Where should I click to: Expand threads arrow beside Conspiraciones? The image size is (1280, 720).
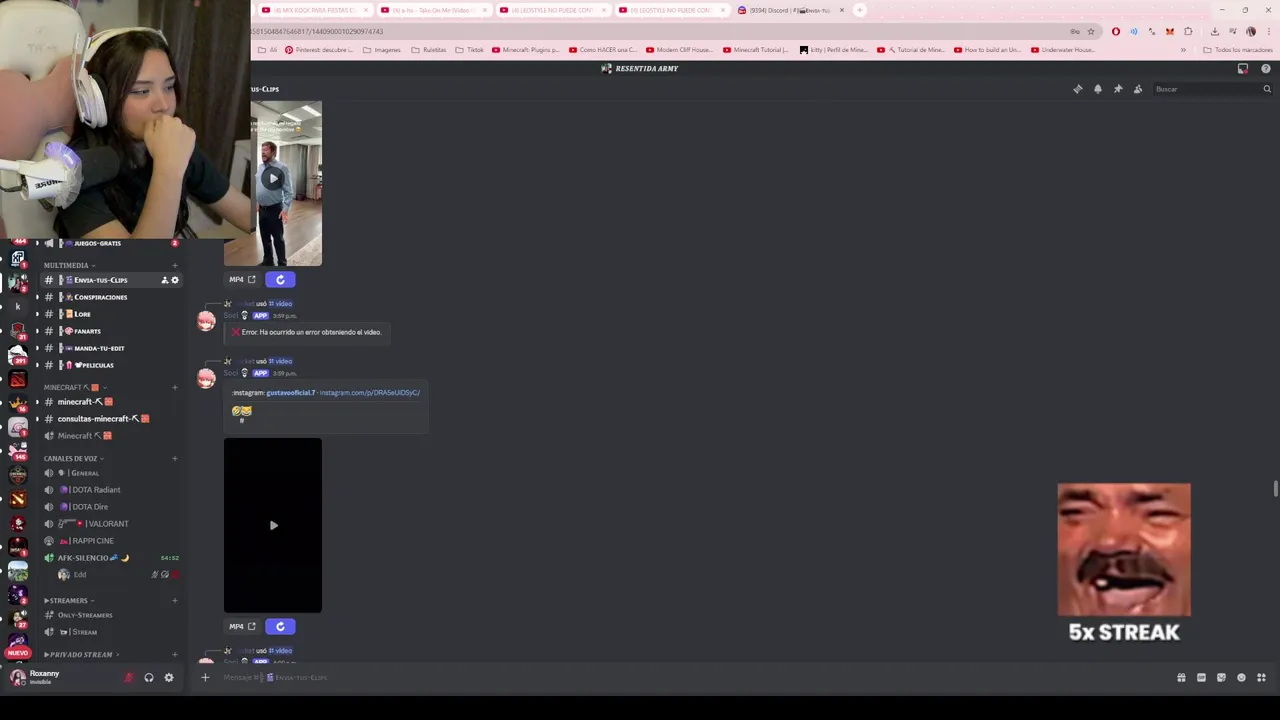[37, 297]
